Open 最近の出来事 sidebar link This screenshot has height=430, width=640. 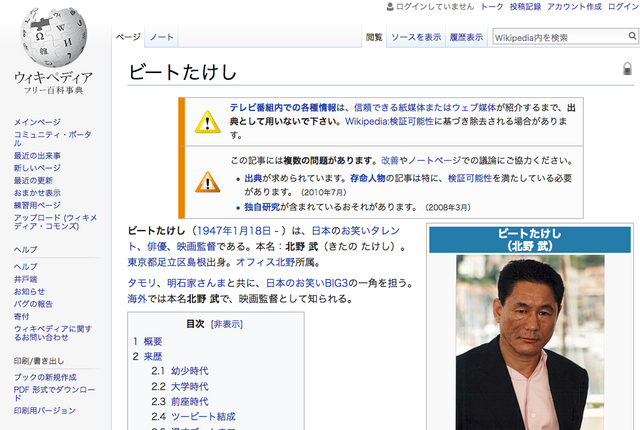pyautogui.click(x=37, y=155)
